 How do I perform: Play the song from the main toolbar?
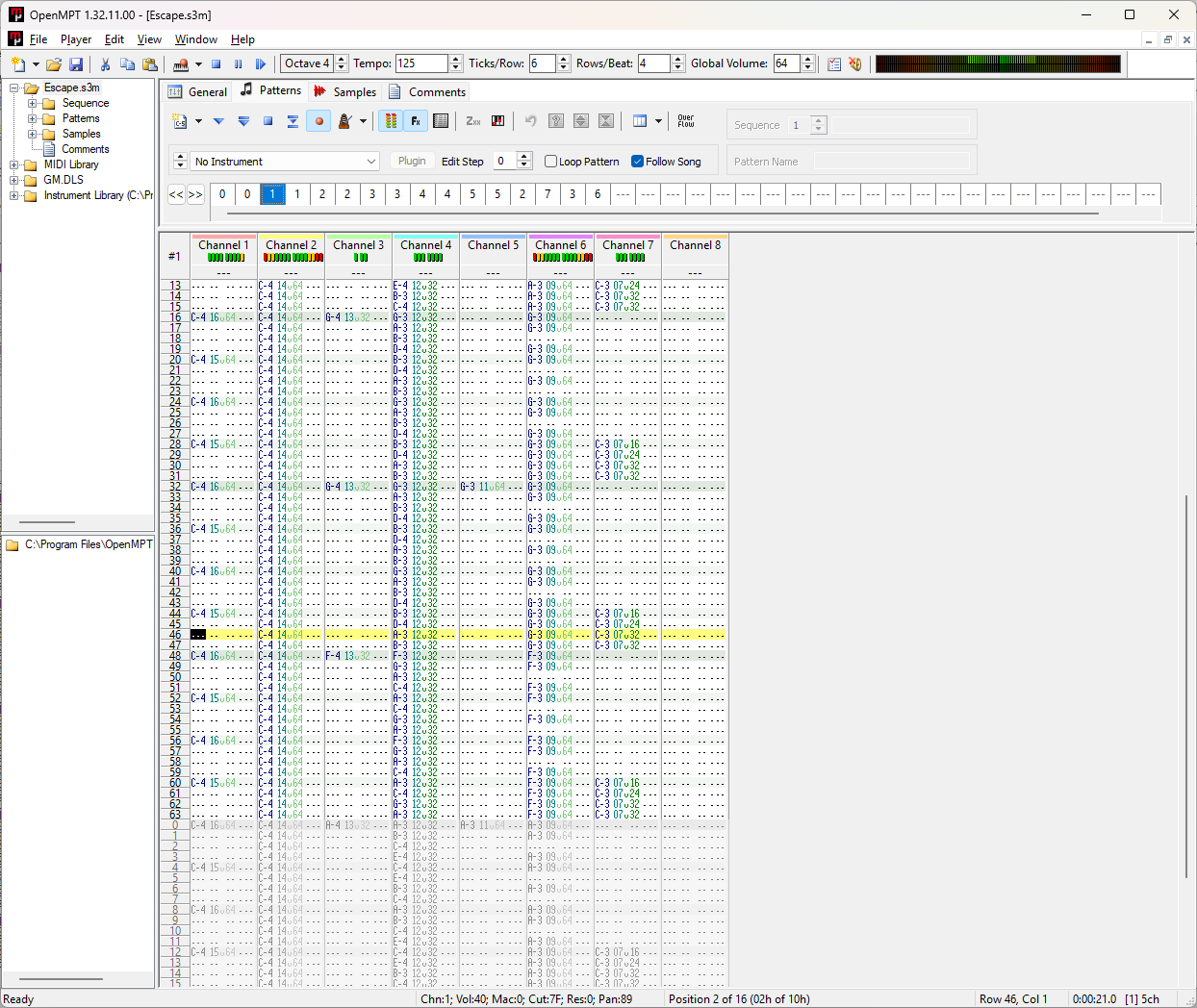click(261, 64)
